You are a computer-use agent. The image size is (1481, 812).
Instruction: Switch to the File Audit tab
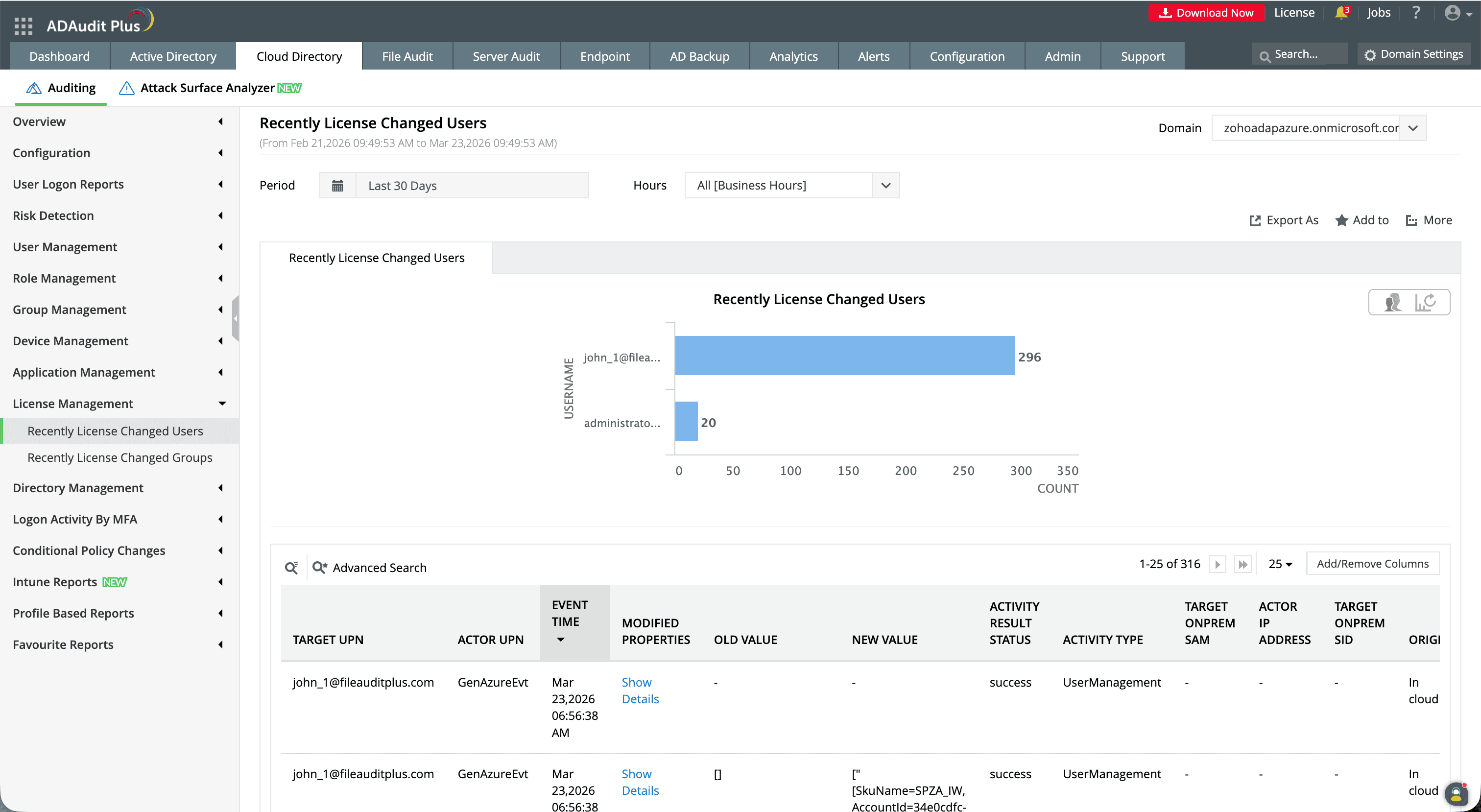pyautogui.click(x=407, y=56)
